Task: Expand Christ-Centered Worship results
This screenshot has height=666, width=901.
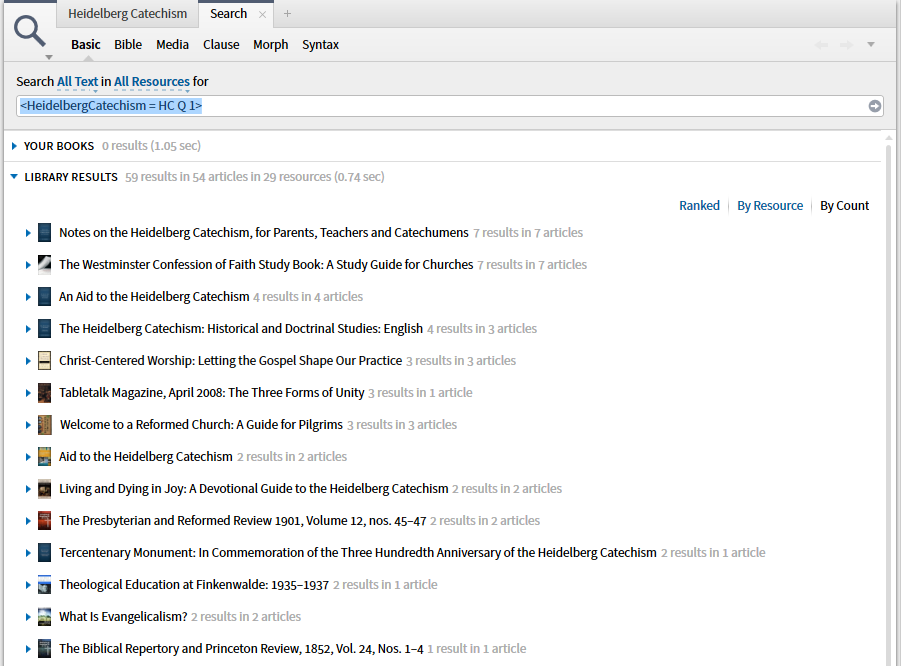Action: (28, 361)
